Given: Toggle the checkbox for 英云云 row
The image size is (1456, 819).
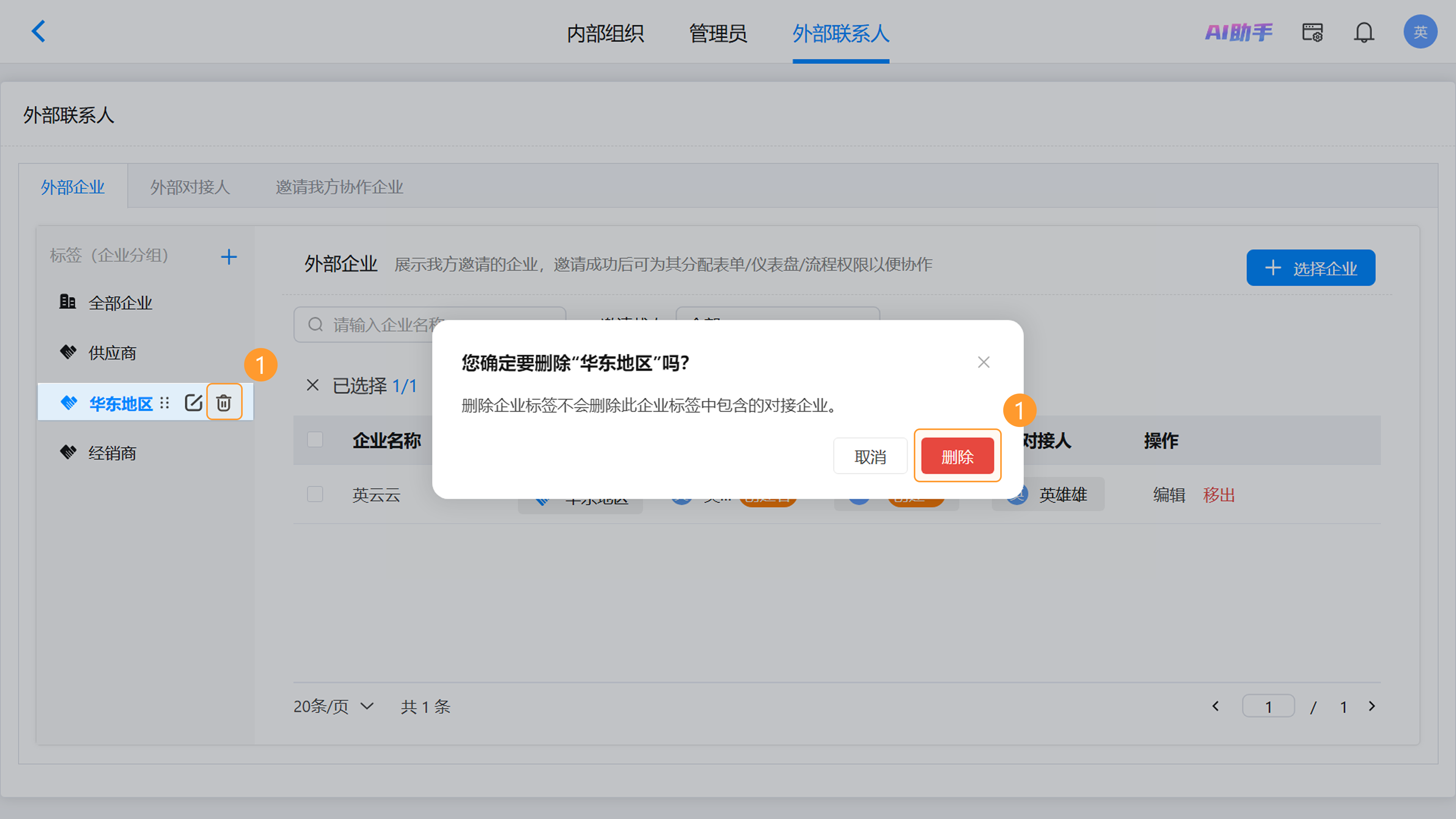Looking at the screenshot, I should pyautogui.click(x=315, y=494).
